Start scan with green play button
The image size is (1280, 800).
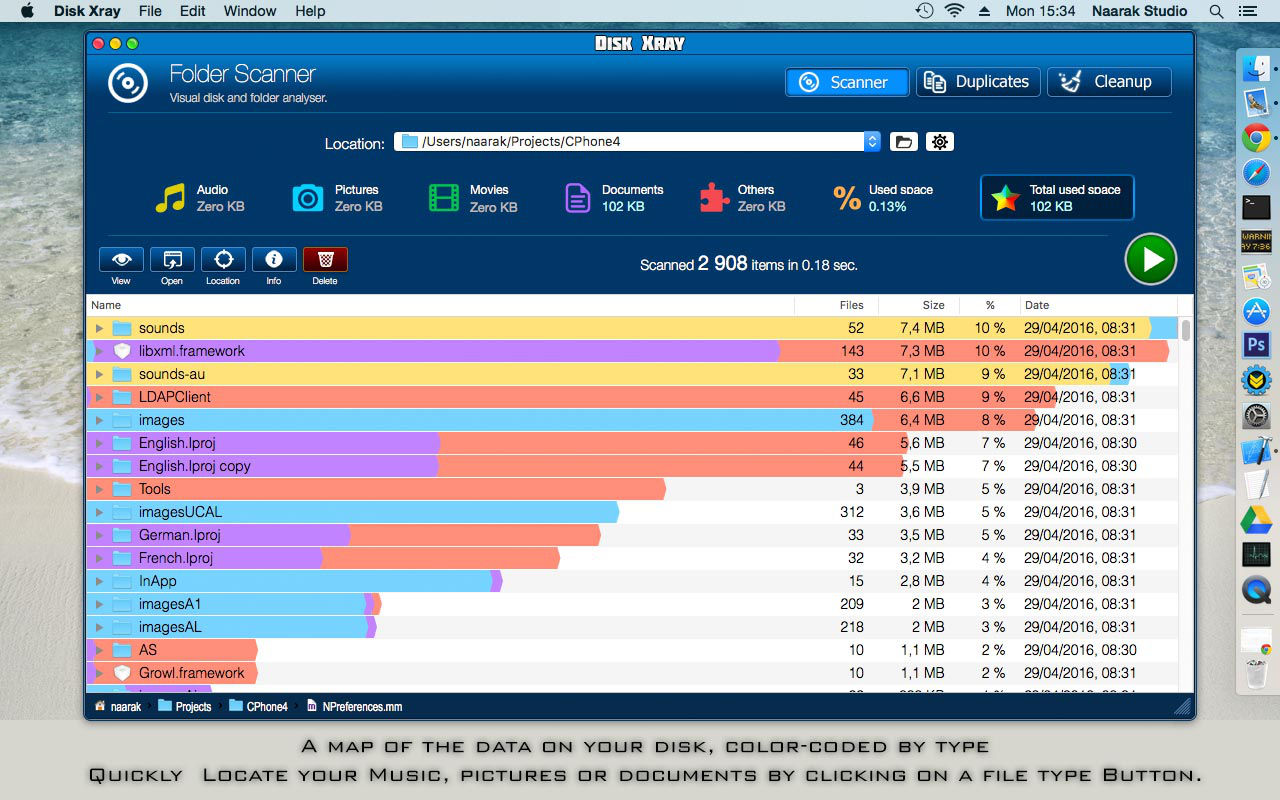coord(1150,260)
